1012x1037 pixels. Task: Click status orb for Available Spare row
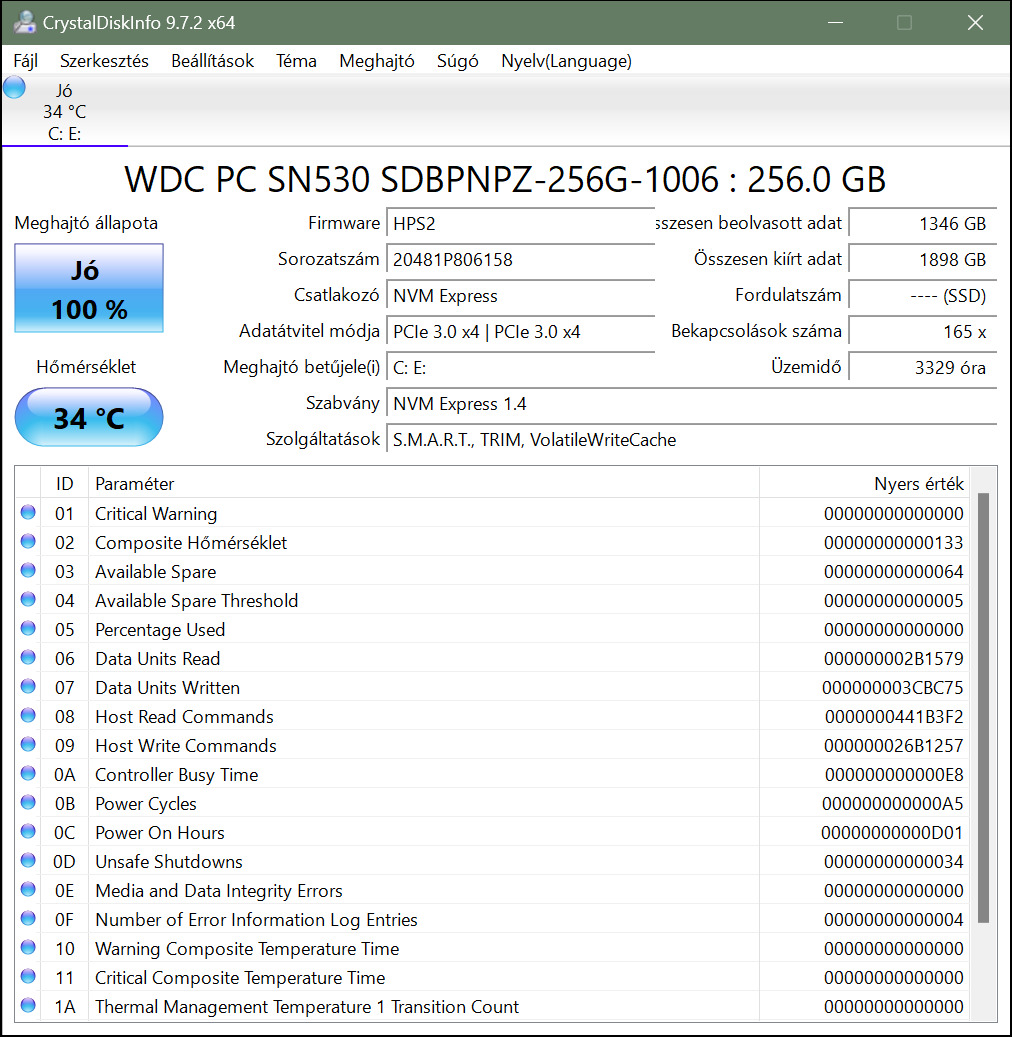[x=28, y=571]
